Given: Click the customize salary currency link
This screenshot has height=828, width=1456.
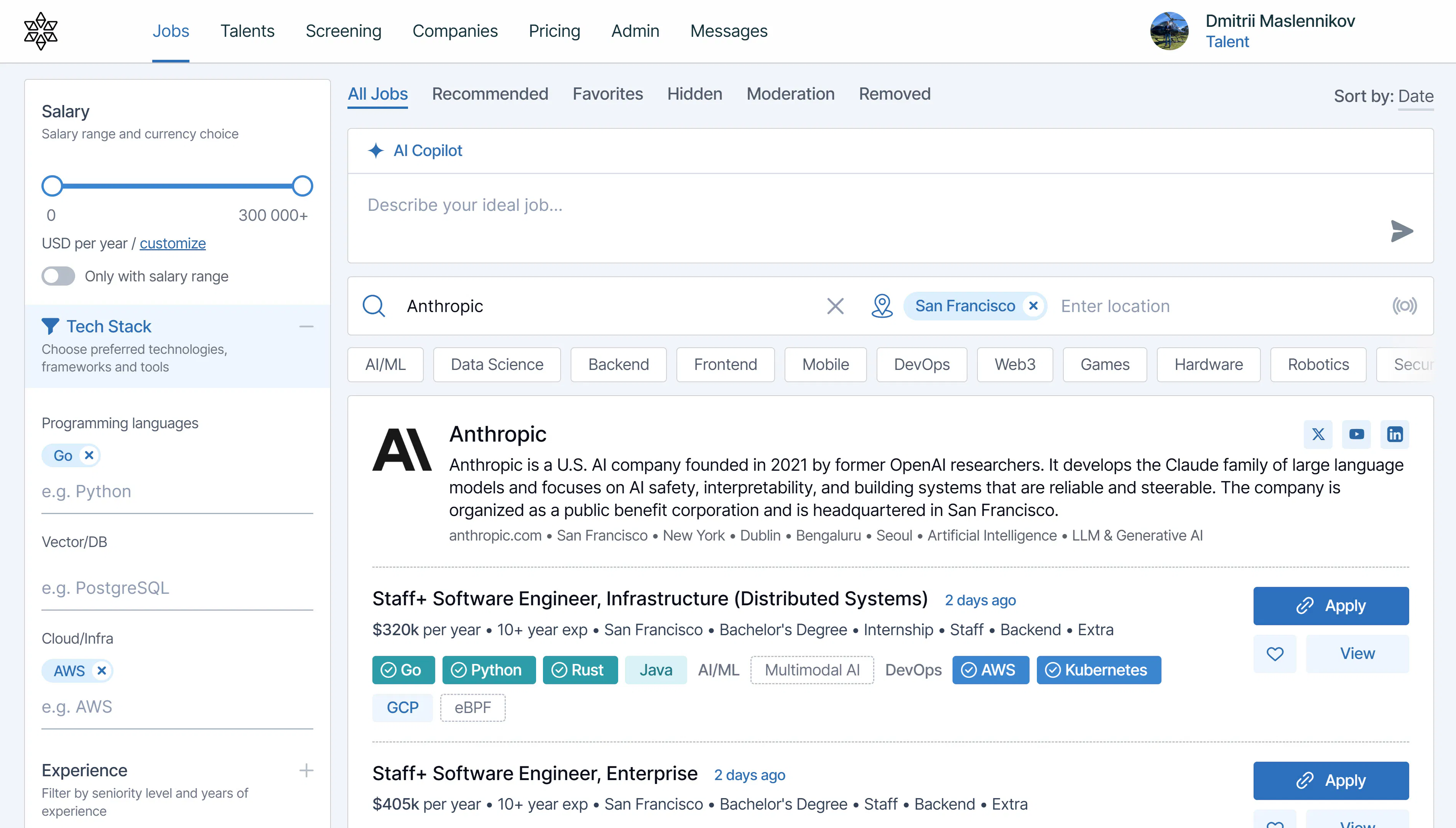Looking at the screenshot, I should tap(172, 243).
